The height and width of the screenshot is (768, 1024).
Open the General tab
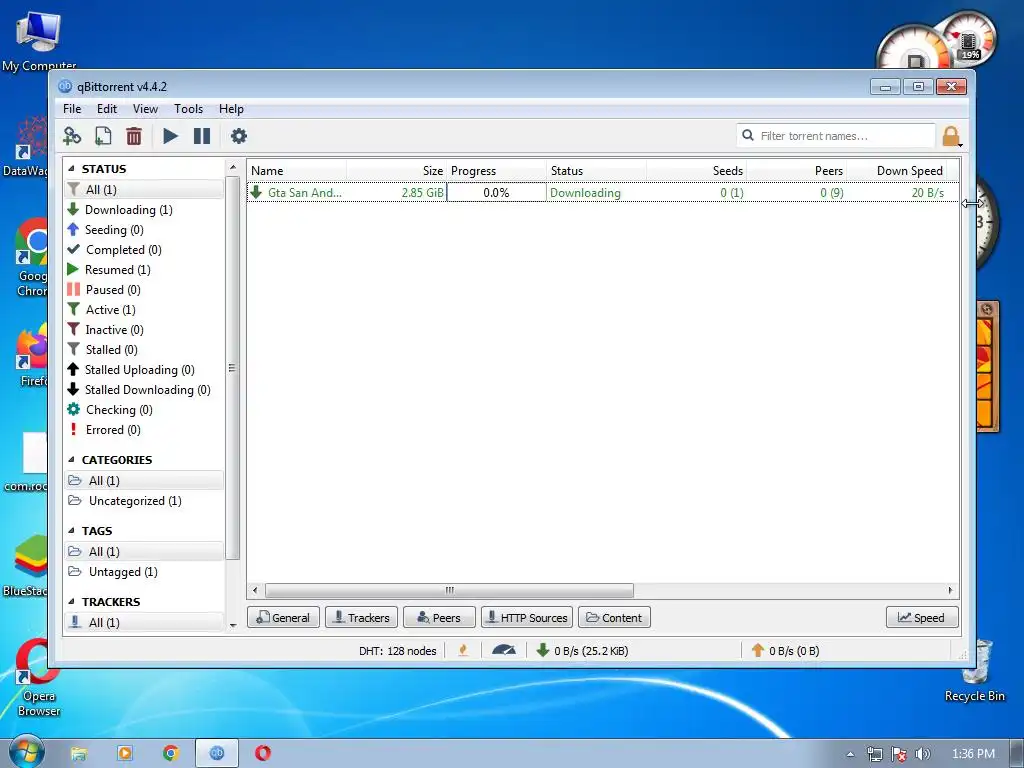283,618
